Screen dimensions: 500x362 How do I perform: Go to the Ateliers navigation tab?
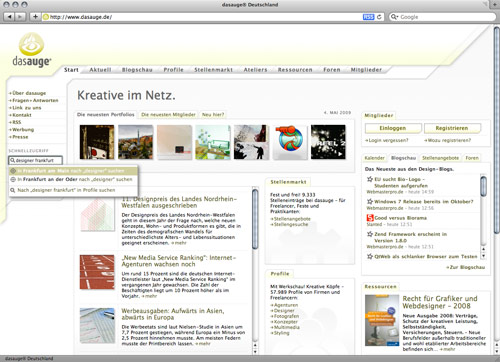[255, 70]
